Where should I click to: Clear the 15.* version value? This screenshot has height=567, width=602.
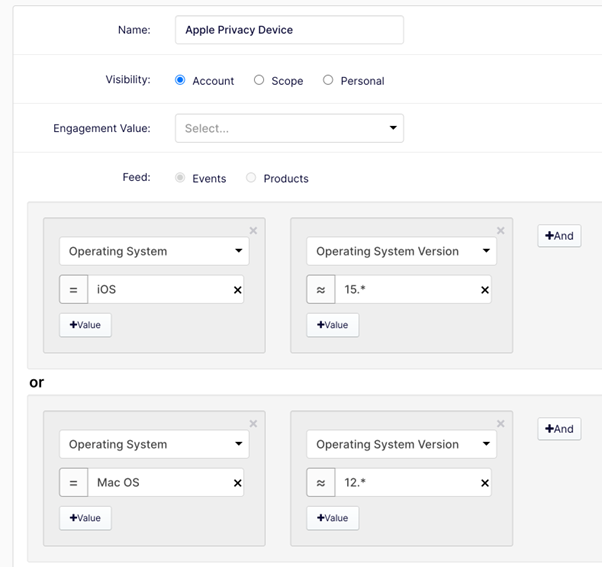(x=485, y=290)
